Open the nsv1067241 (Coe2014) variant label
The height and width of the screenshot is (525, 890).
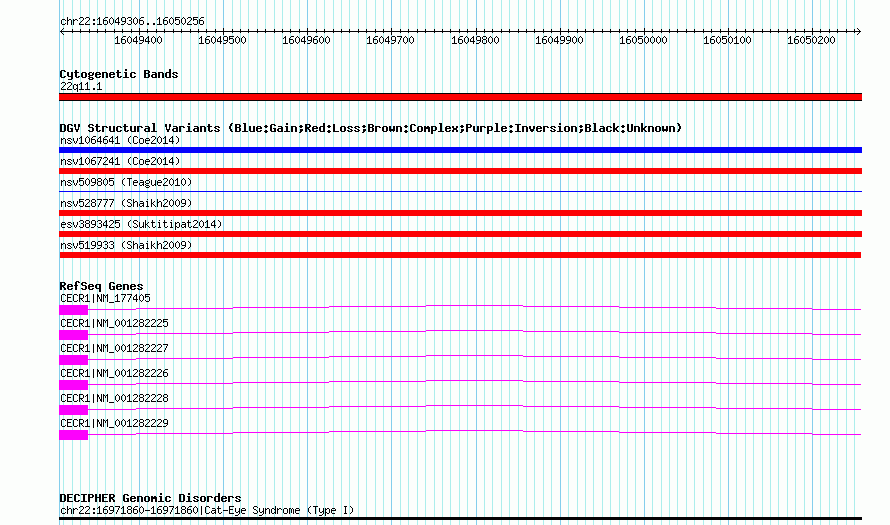pyautogui.click(x=120, y=161)
